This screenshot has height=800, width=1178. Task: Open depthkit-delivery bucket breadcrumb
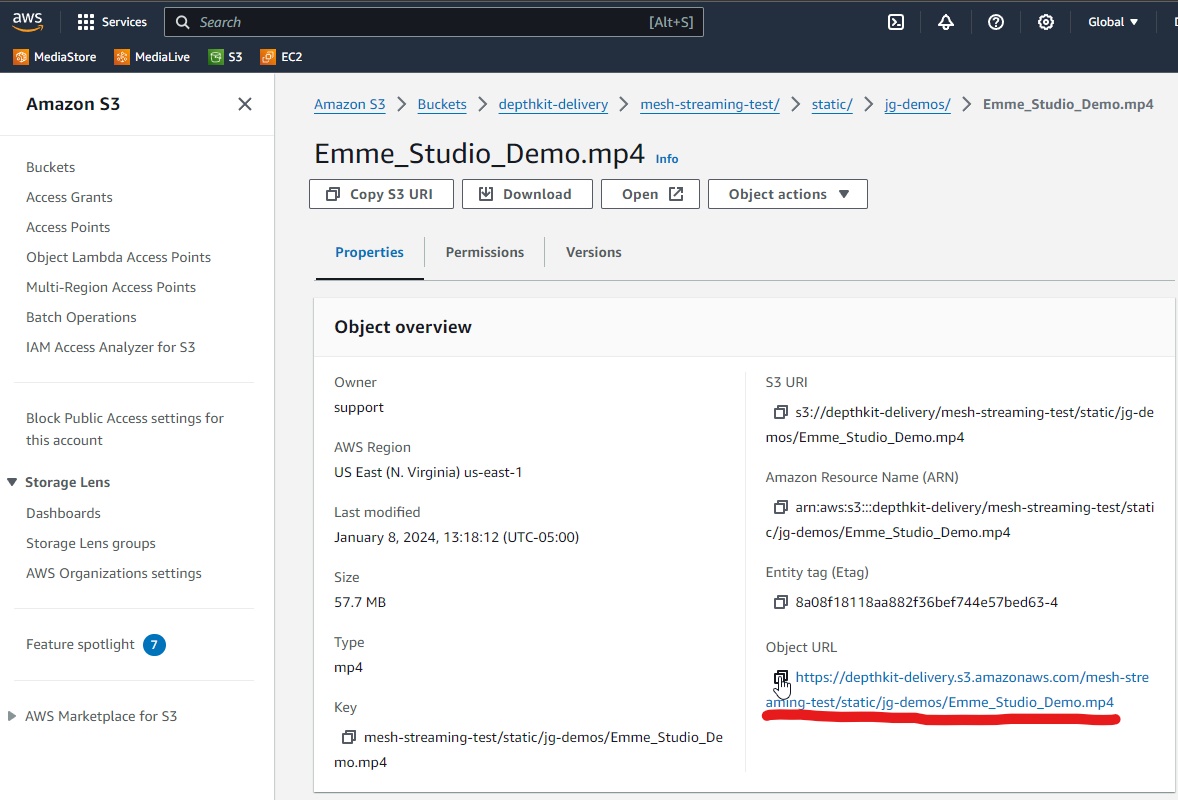[x=553, y=104]
